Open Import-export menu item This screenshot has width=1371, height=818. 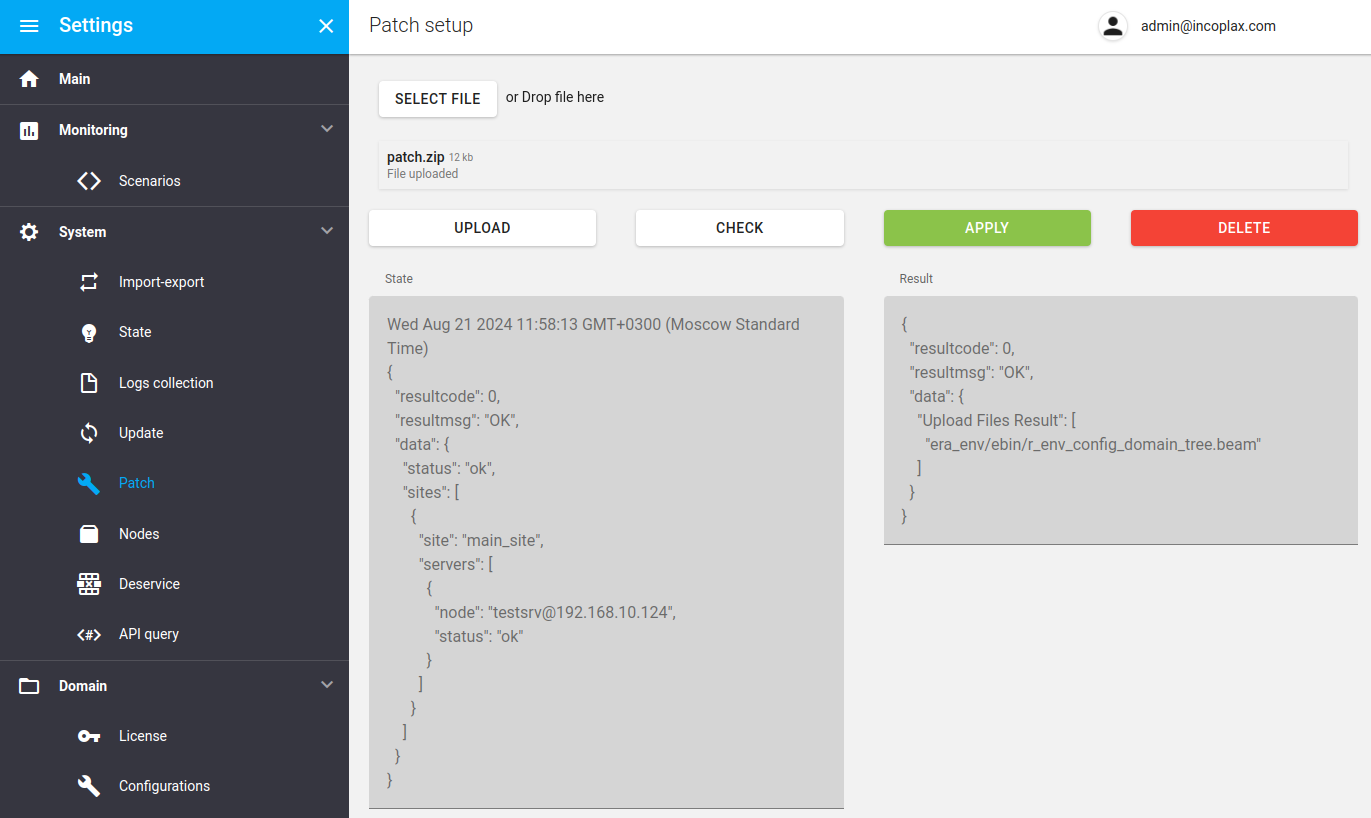[x=174, y=282]
